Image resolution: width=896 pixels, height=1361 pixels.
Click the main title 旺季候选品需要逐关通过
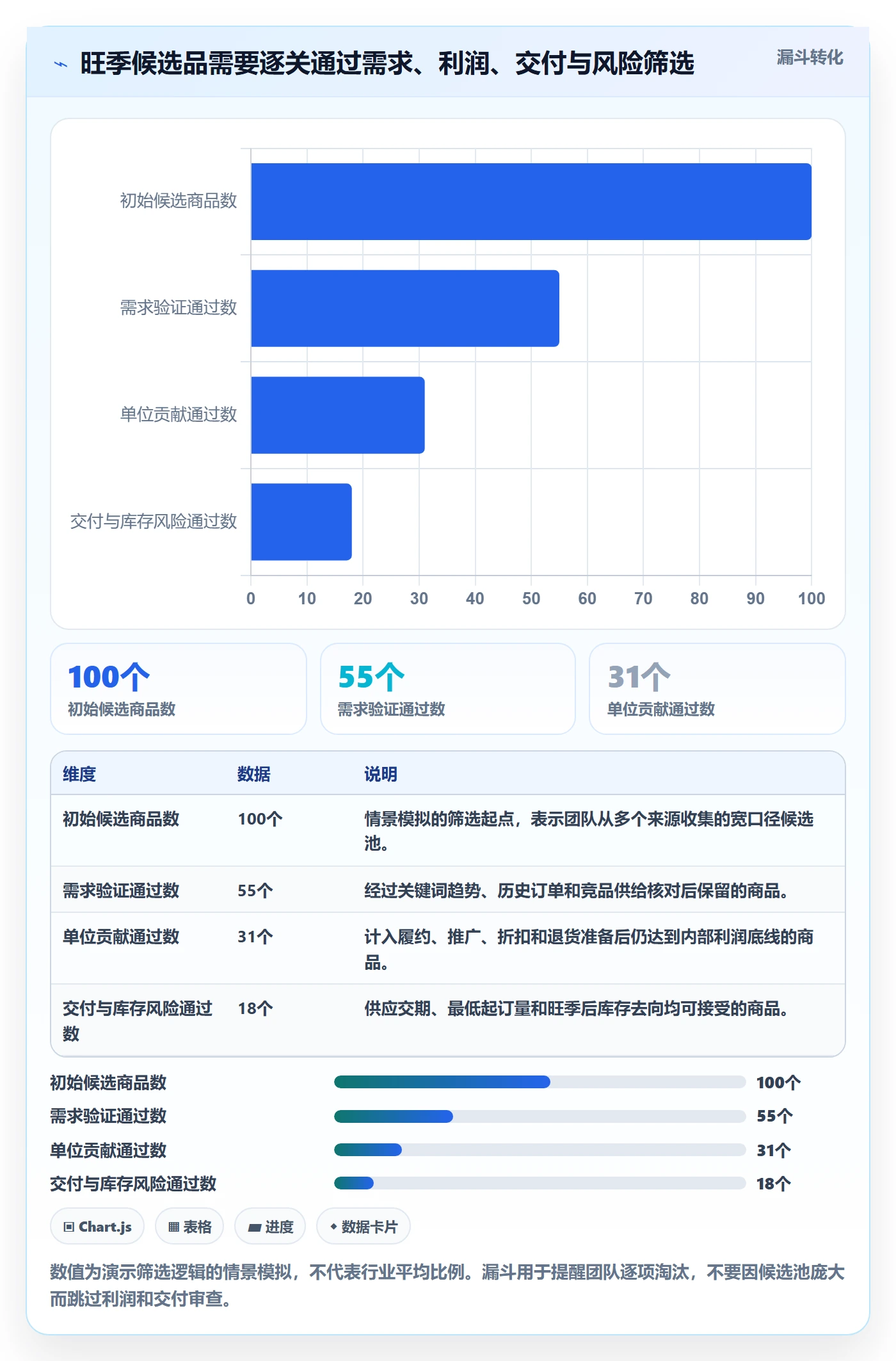point(387,63)
